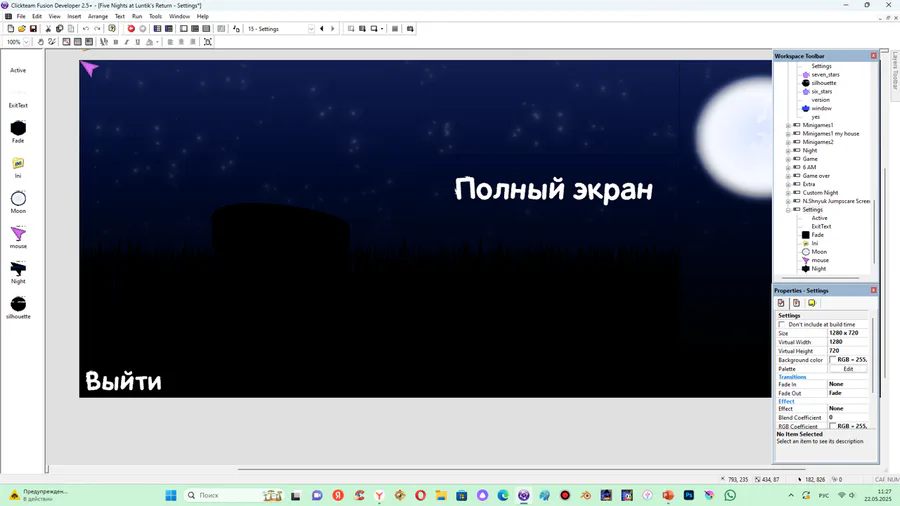Close the Workspace Toolbar panel
The width and height of the screenshot is (900, 506).
pyautogui.click(x=874, y=56)
